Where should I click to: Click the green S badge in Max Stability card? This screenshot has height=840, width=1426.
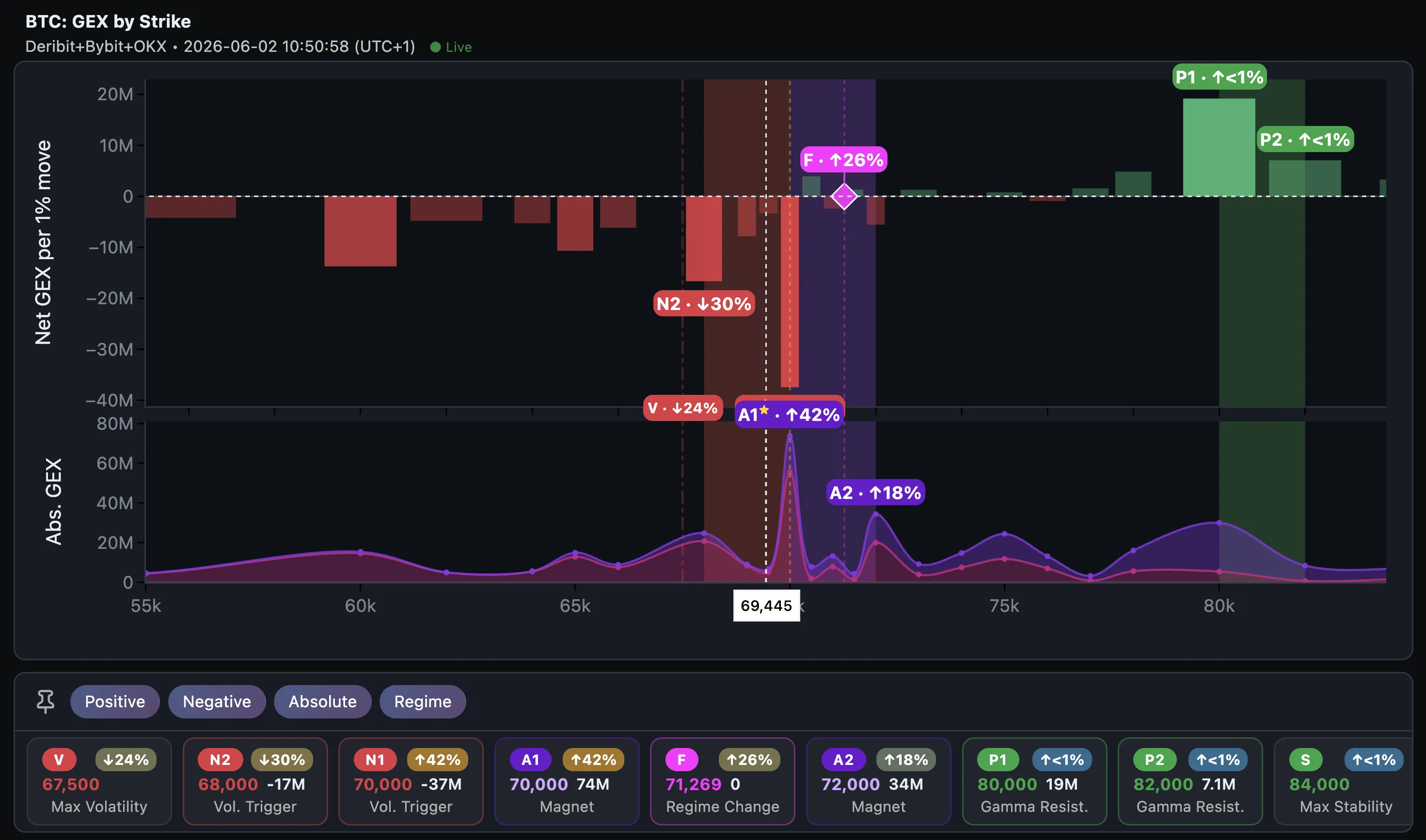pyautogui.click(x=1305, y=760)
